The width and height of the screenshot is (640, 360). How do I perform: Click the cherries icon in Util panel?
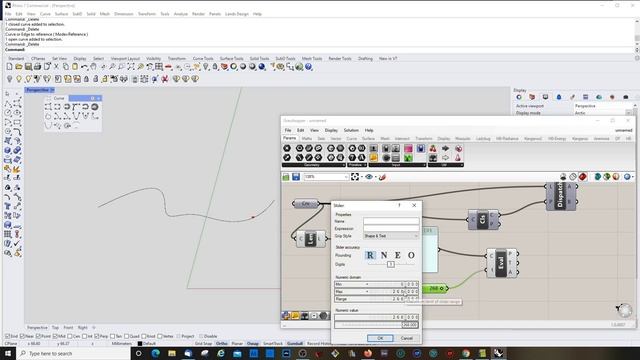[x=433, y=149]
